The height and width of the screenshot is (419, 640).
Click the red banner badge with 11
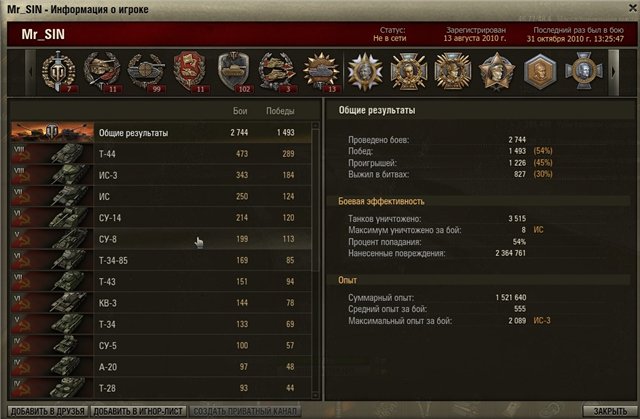190,72
